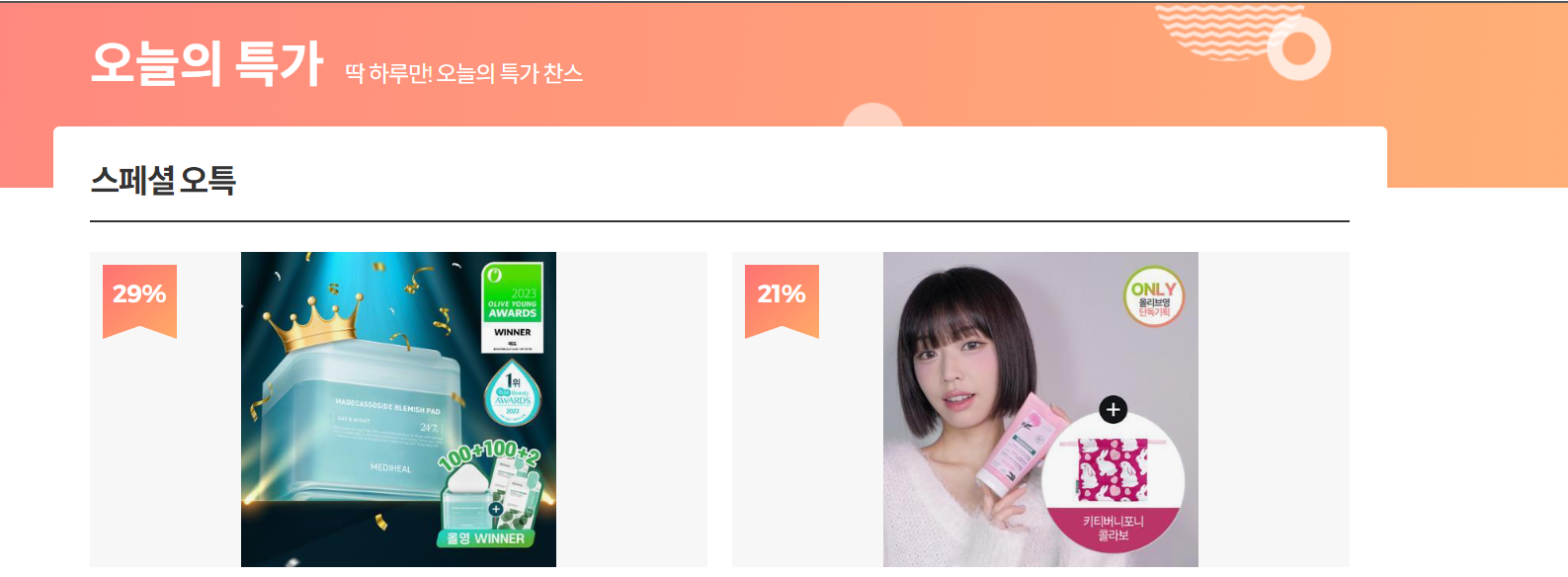This screenshot has height=577, width=1568.
Task: Click the small Mediheal pad set image
Action: pyautogui.click(x=491, y=496)
